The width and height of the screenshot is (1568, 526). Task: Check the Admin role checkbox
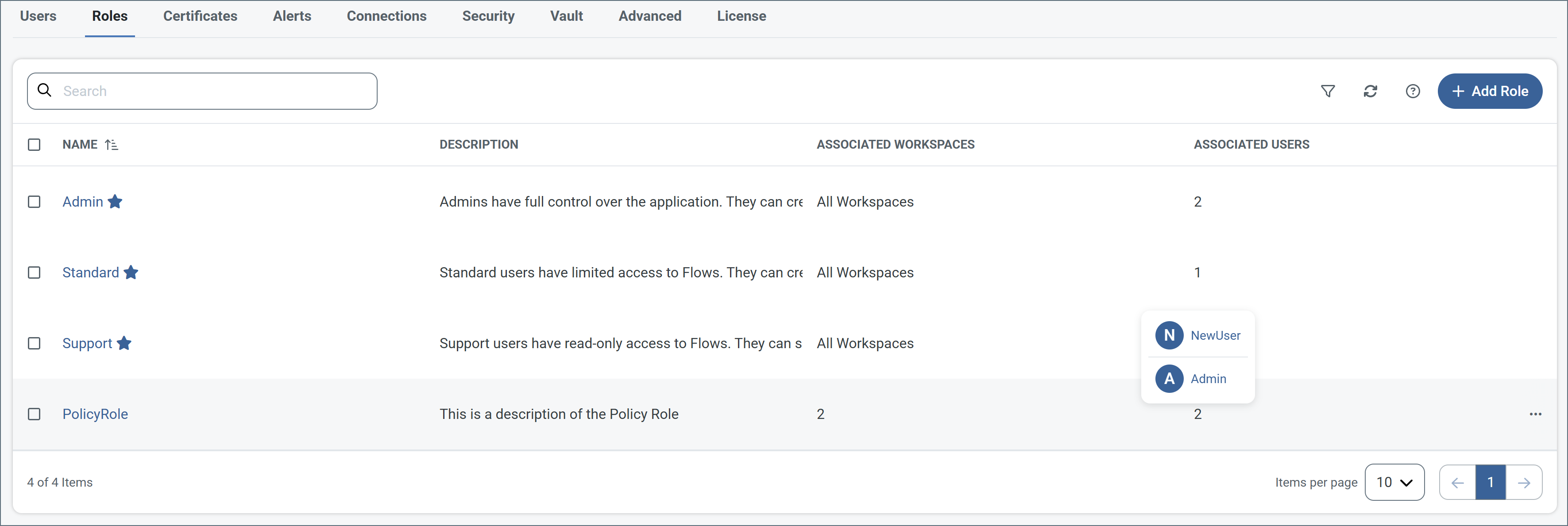[34, 202]
